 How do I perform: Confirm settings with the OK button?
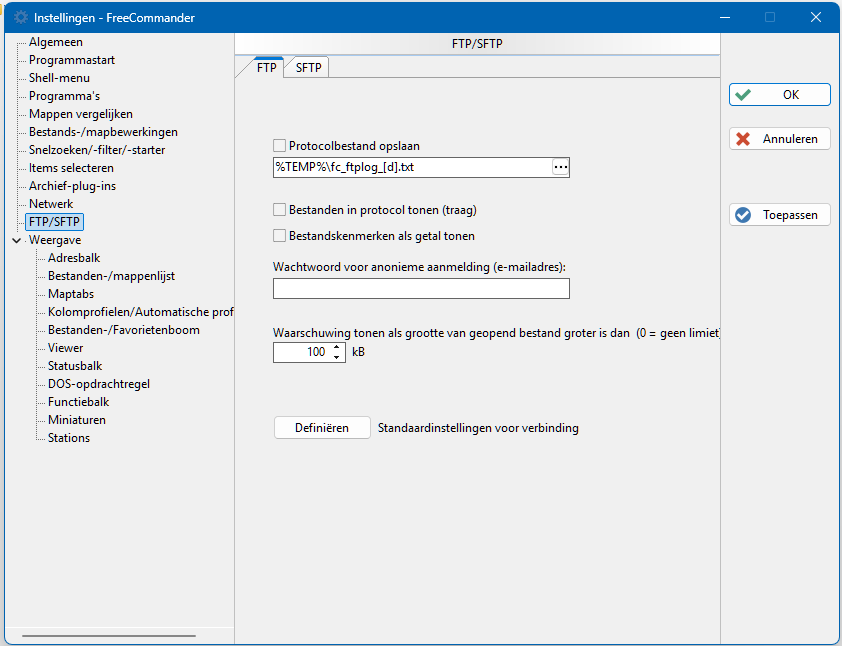click(x=780, y=95)
